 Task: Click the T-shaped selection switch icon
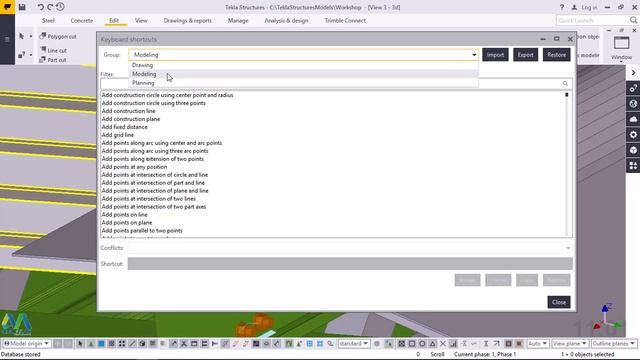[x=215, y=344]
